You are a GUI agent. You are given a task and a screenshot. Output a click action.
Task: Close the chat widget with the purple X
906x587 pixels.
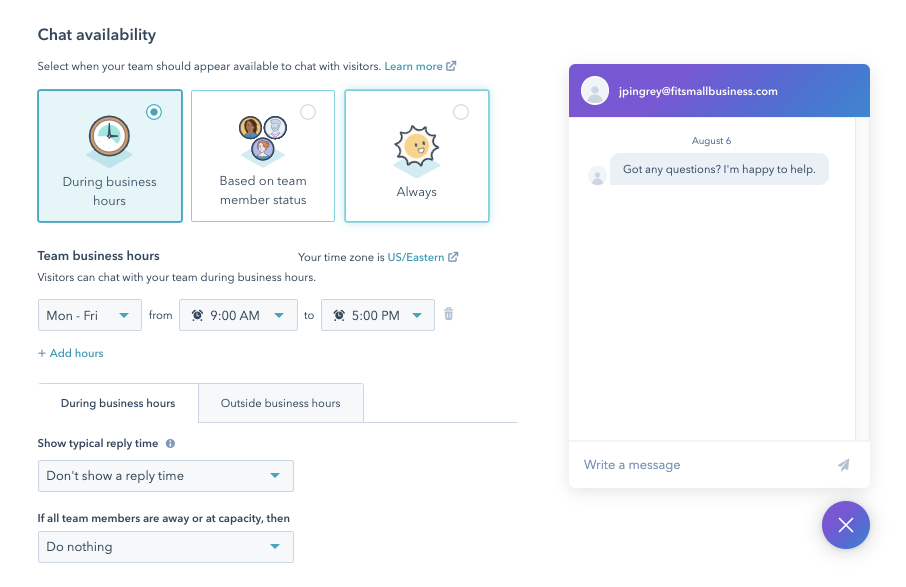845,525
